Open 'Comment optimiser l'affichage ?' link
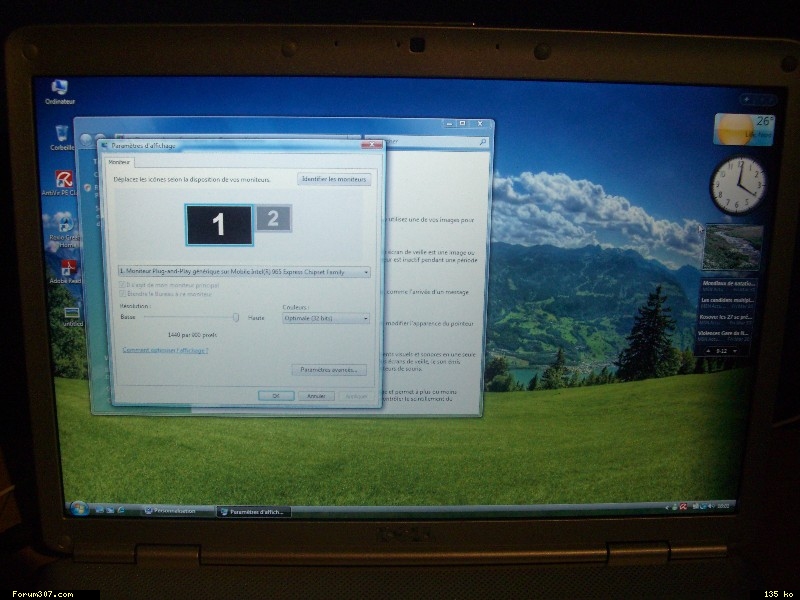Viewport: 800px width, 600px height. tap(164, 350)
